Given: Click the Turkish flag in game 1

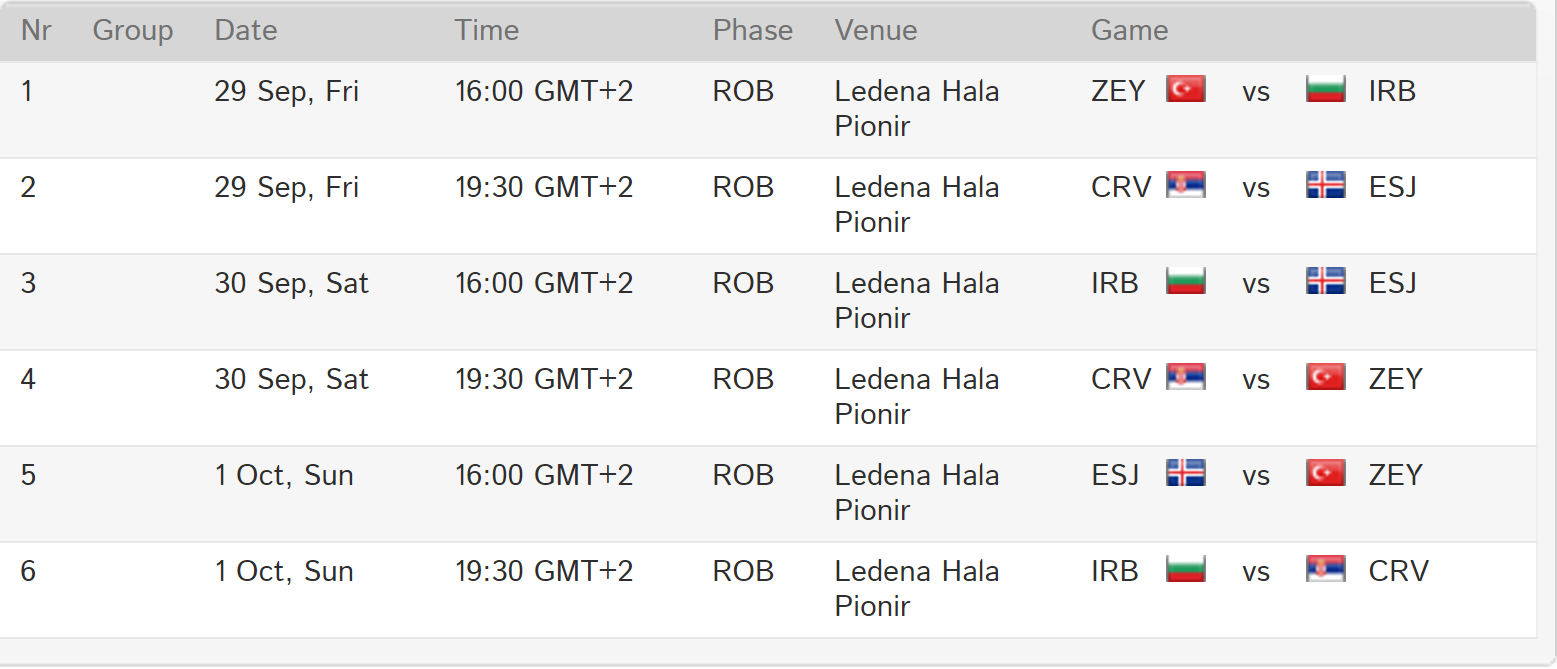Looking at the screenshot, I should click(1186, 89).
